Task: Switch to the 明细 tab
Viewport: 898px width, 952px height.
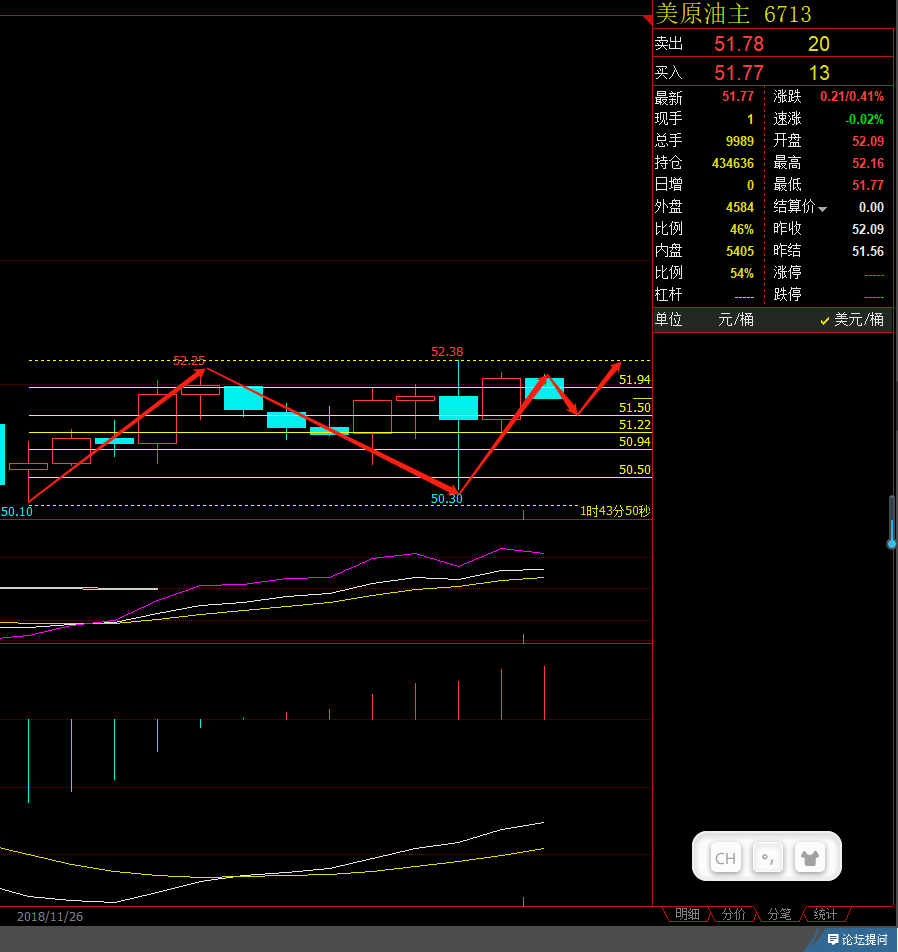Action: click(x=687, y=914)
